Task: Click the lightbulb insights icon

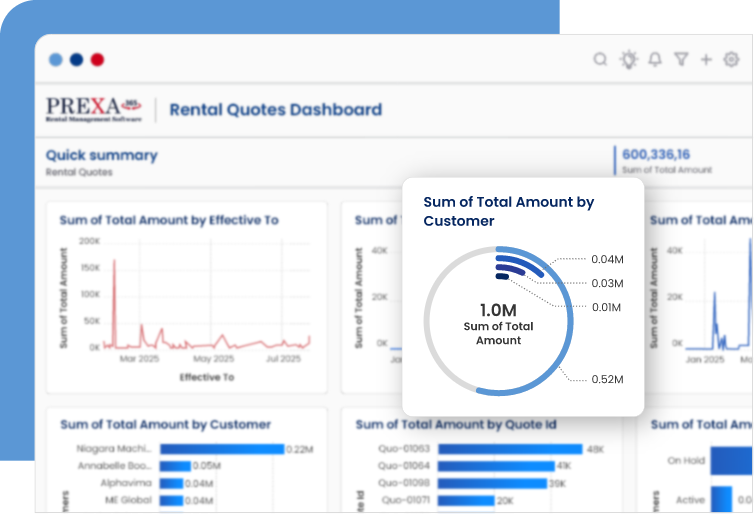Action: pos(628,60)
